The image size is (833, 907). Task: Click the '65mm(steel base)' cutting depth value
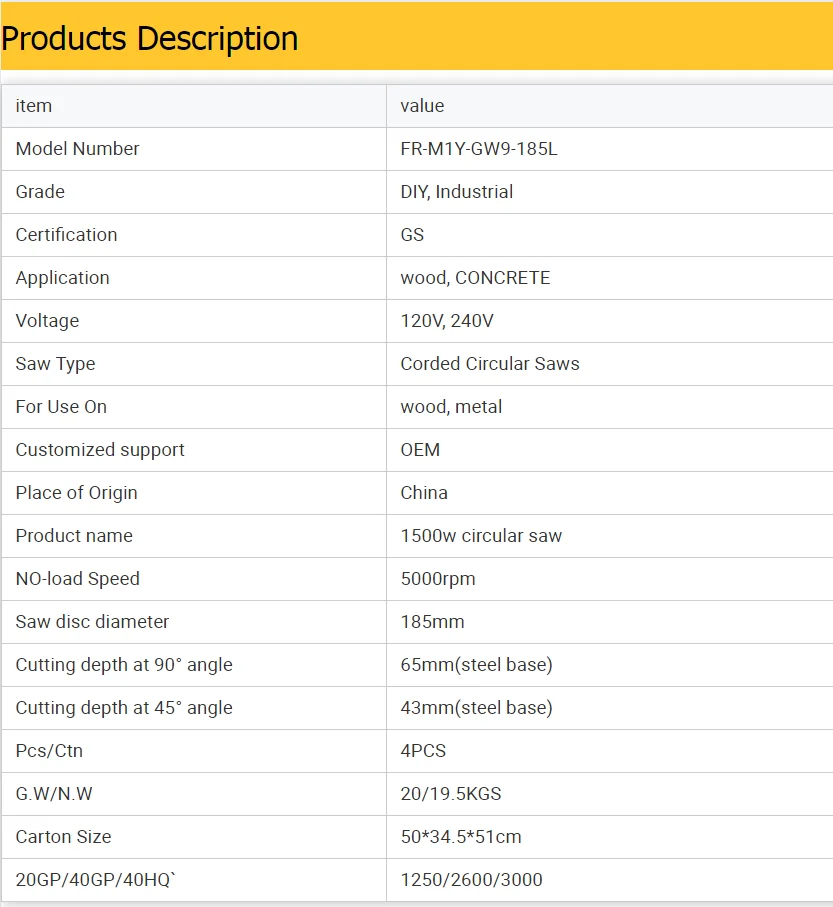(476, 665)
